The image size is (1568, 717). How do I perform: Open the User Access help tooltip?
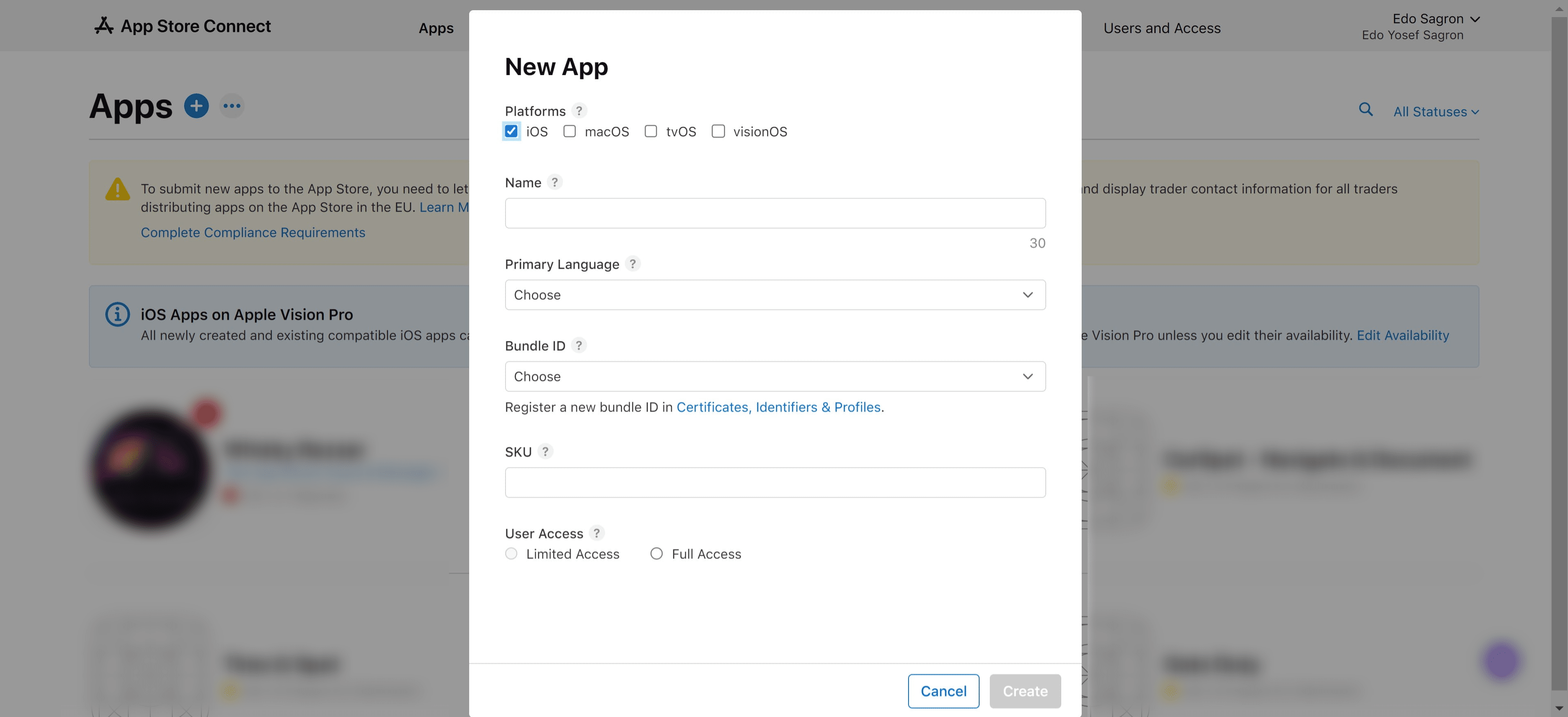[x=597, y=533]
